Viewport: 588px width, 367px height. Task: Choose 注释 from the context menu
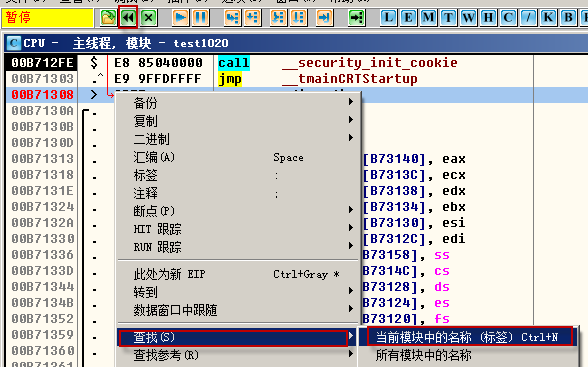(238, 193)
